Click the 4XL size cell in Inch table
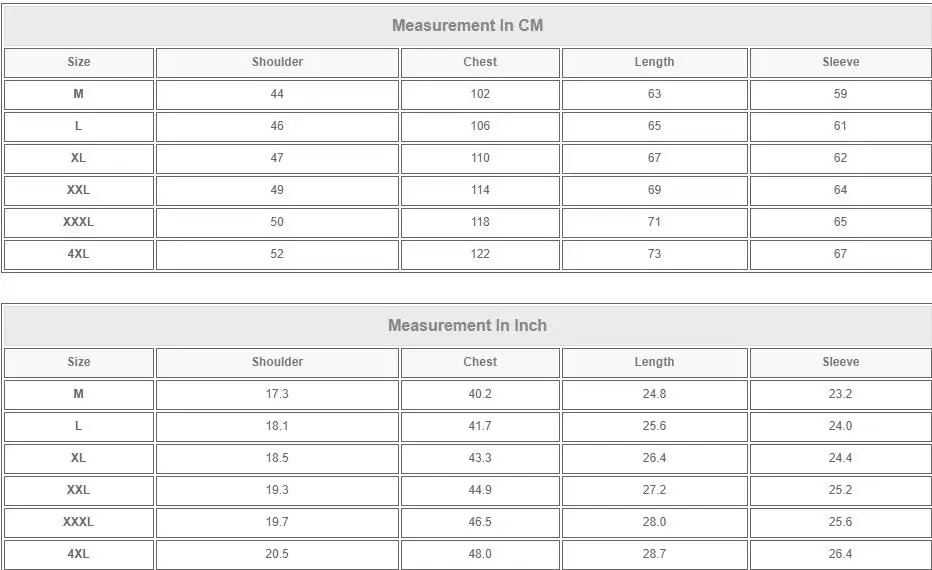The image size is (932, 570). coord(78,555)
